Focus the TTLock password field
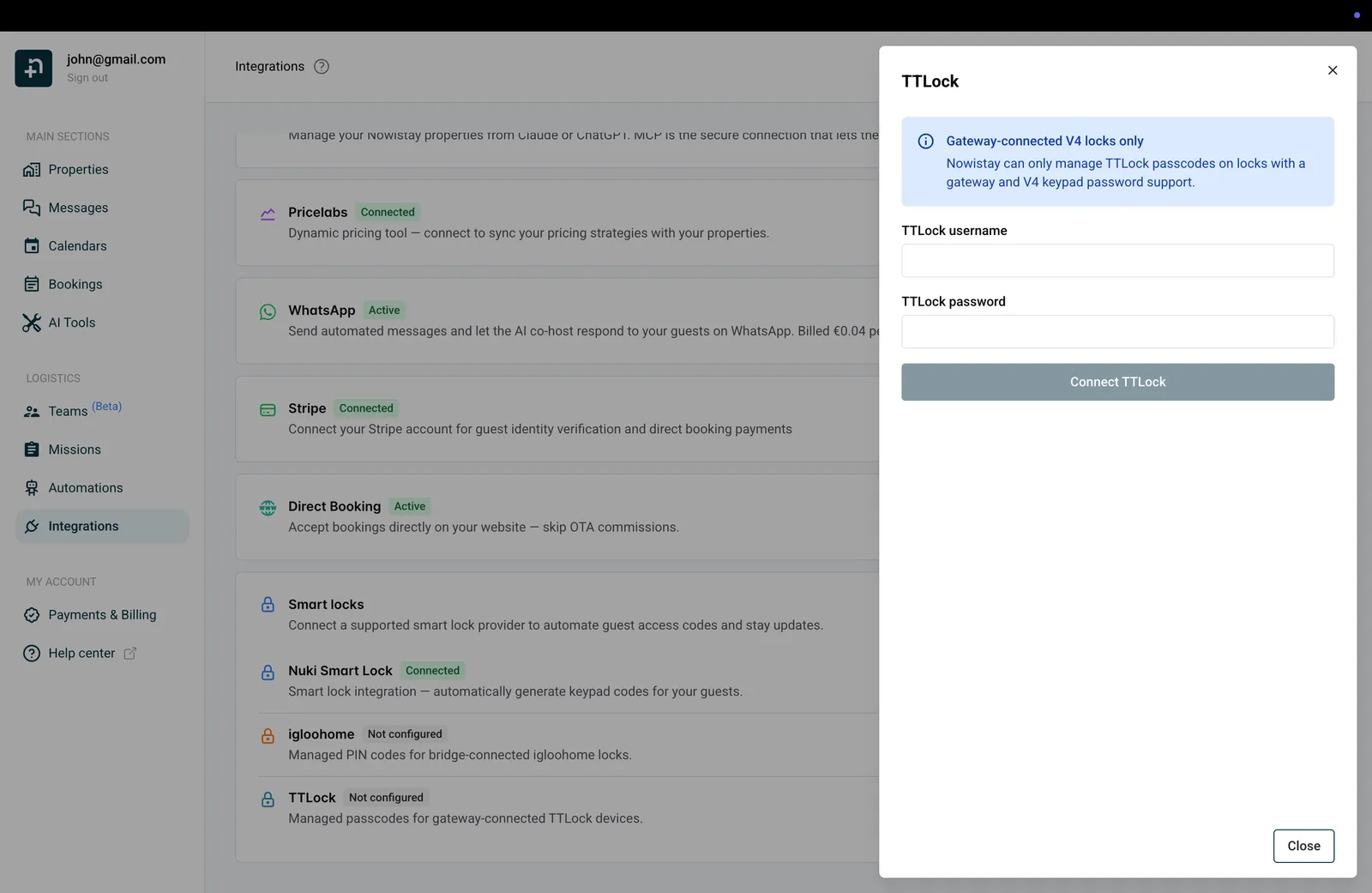Screen dimensions: 1372x893 pos(1117,332)
